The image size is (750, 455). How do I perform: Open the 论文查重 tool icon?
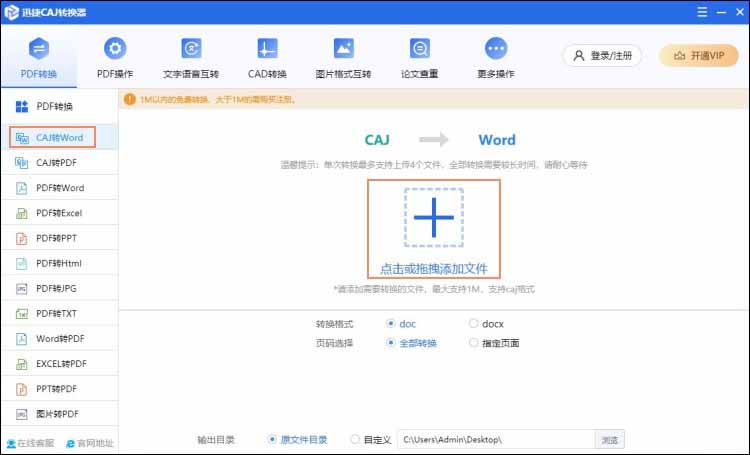[x=419, y=50]
